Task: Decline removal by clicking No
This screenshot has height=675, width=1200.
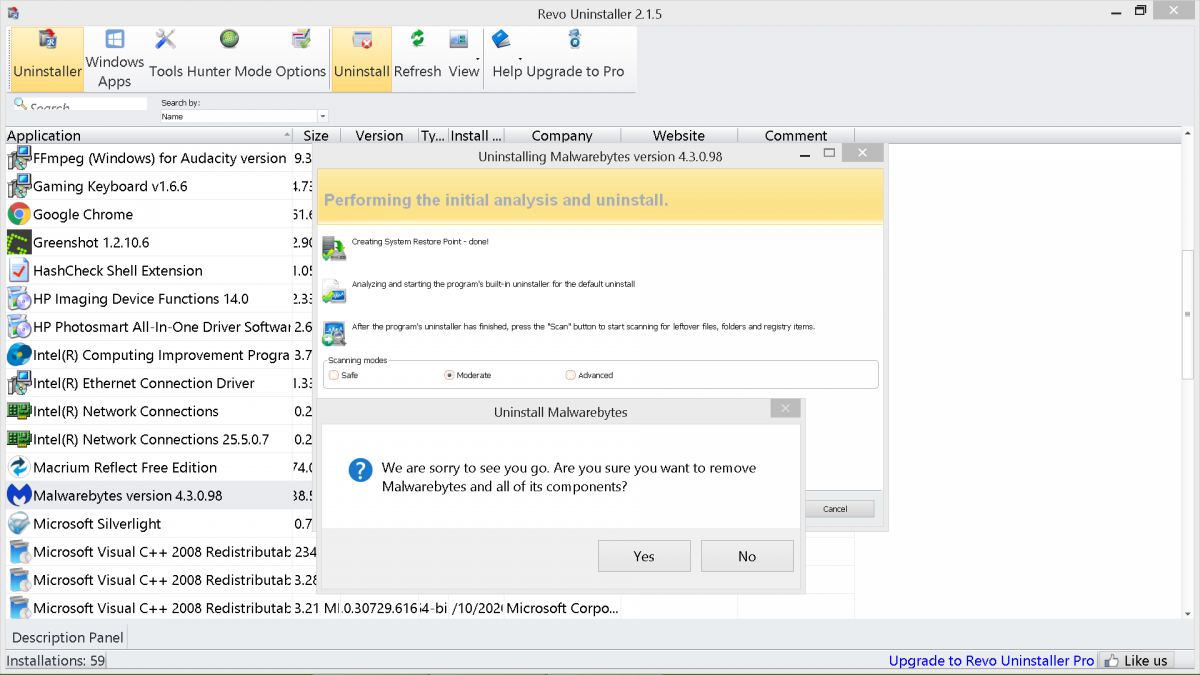Action: pos(747,556)
